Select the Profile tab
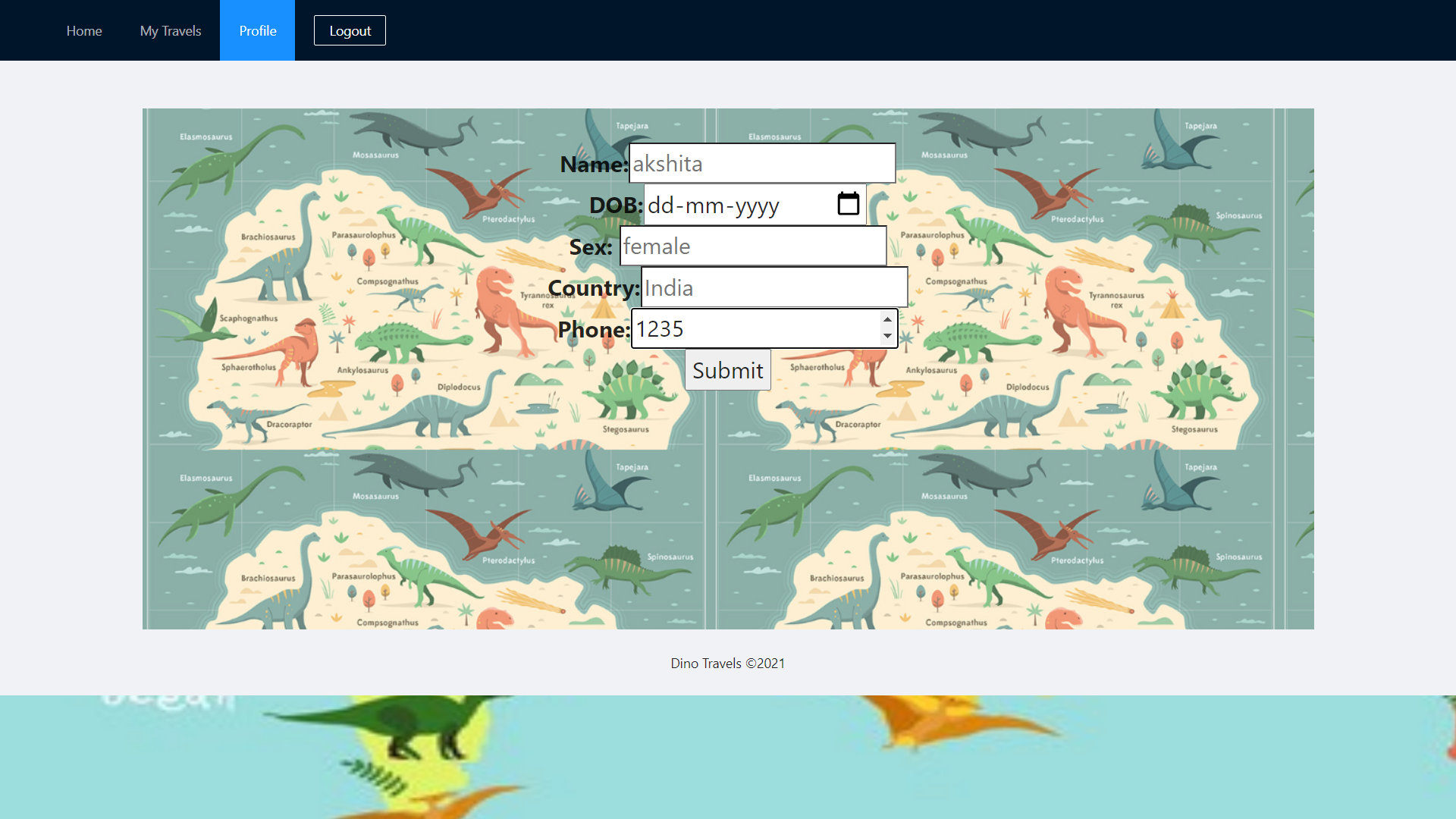Screen dimensions: 1456x819 click(x=258, y=31)
